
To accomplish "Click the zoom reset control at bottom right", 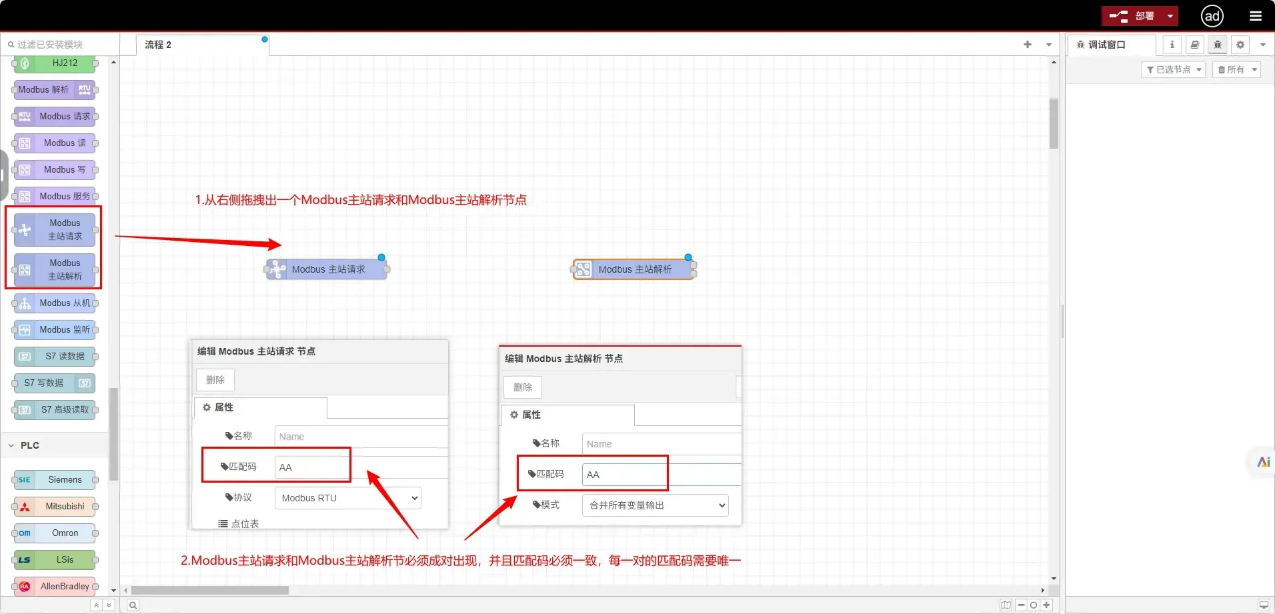I will (x=1033, y=604).
